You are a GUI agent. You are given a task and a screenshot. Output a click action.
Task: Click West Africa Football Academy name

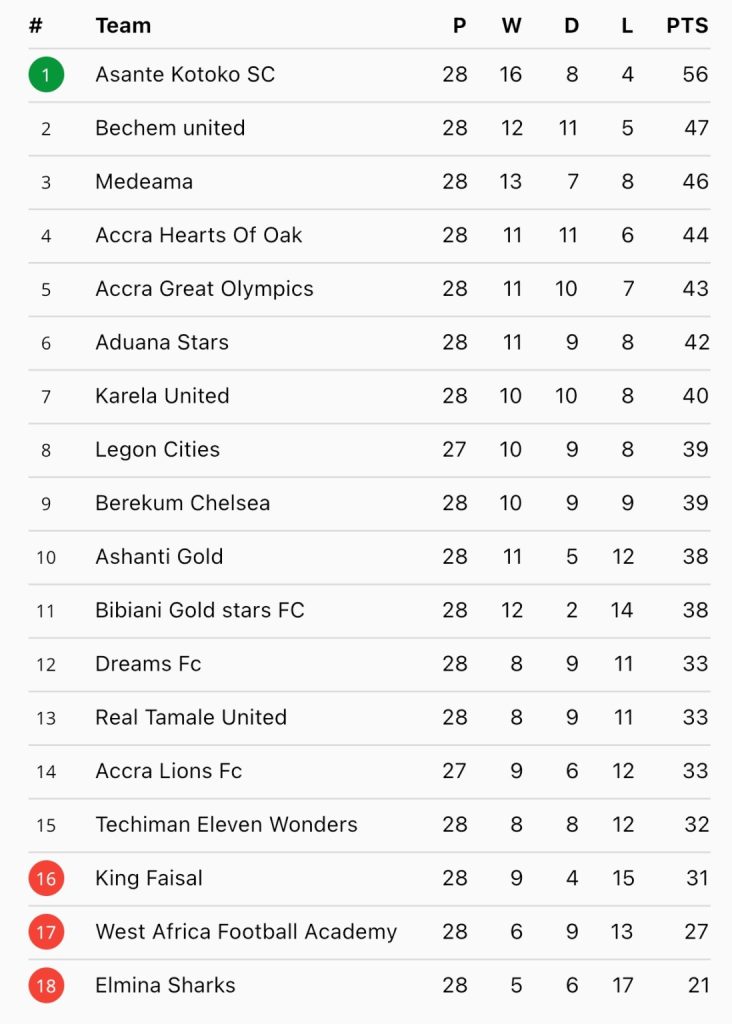(x=246, y=932)
